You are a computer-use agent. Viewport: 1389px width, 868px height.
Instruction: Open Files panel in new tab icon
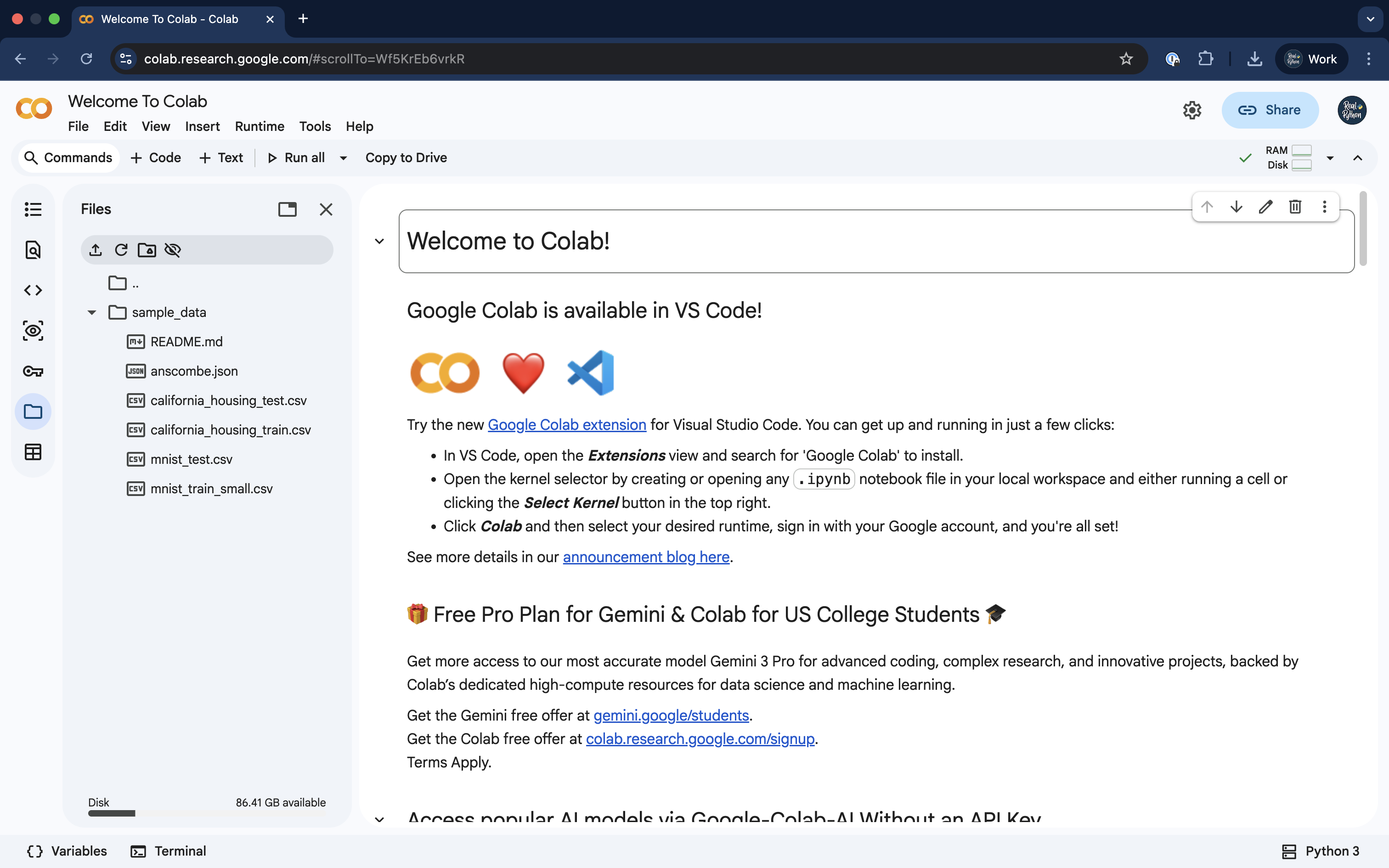click(288, 209)
